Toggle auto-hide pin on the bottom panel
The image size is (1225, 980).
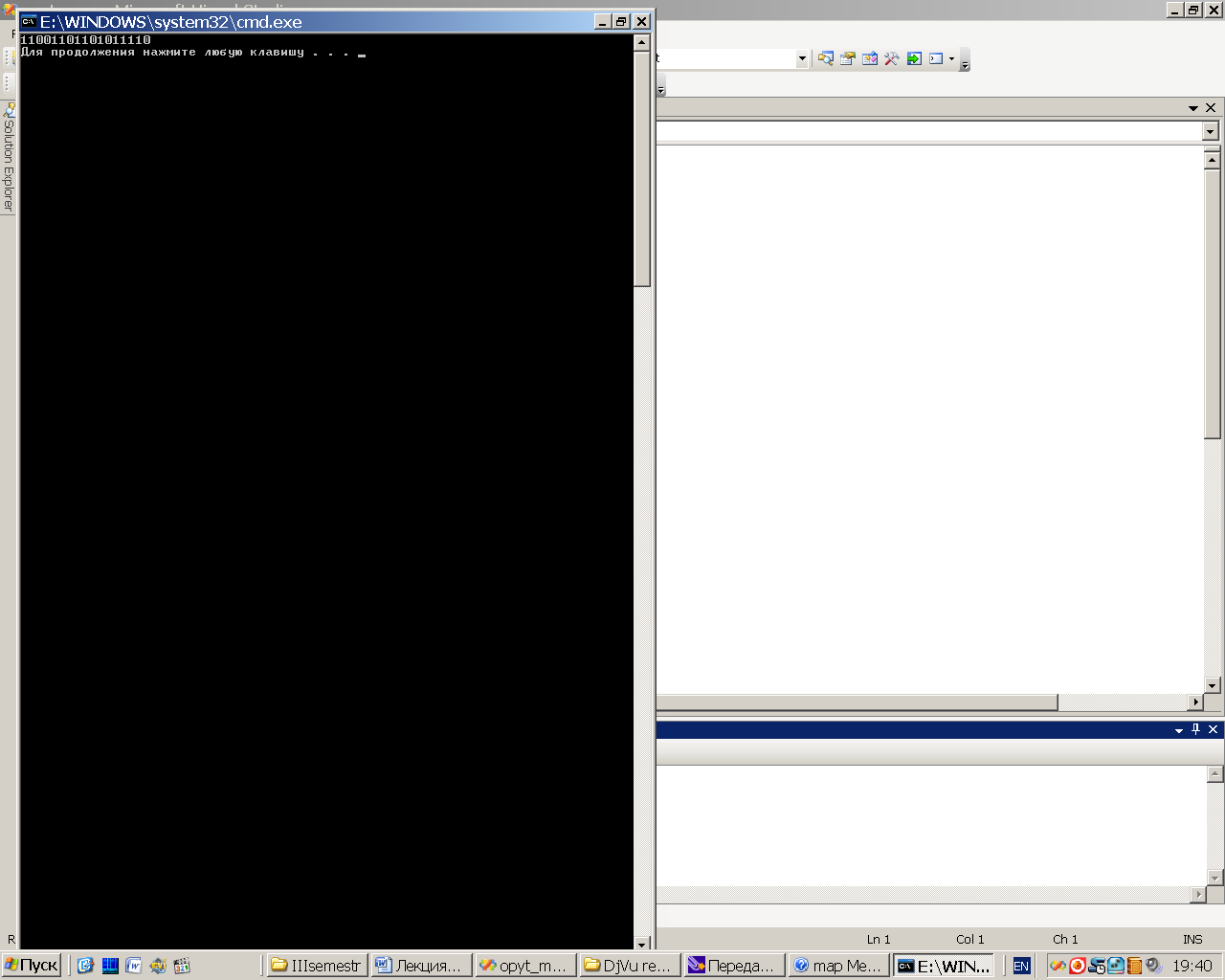point(1195,729)
